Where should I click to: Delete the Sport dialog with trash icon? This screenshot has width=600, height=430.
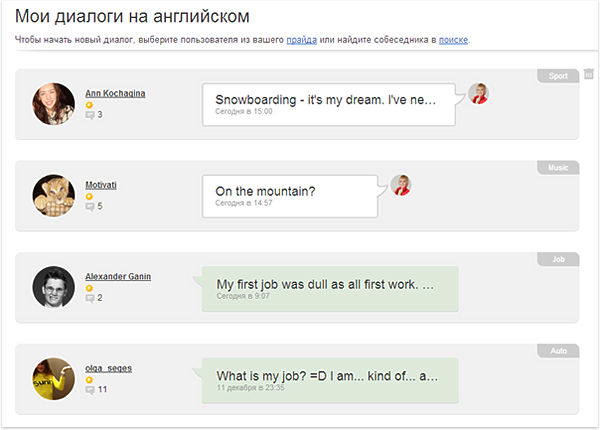[x=589, y=74]
